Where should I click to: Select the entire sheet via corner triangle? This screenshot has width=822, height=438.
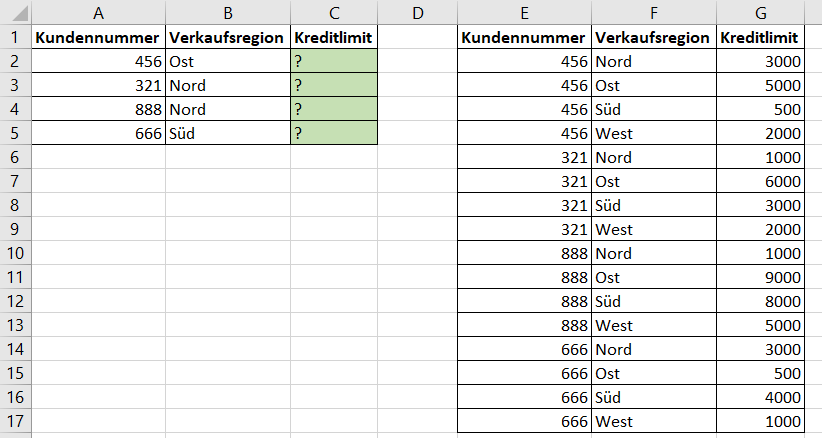pyautogui.click(x=16, y=12)
